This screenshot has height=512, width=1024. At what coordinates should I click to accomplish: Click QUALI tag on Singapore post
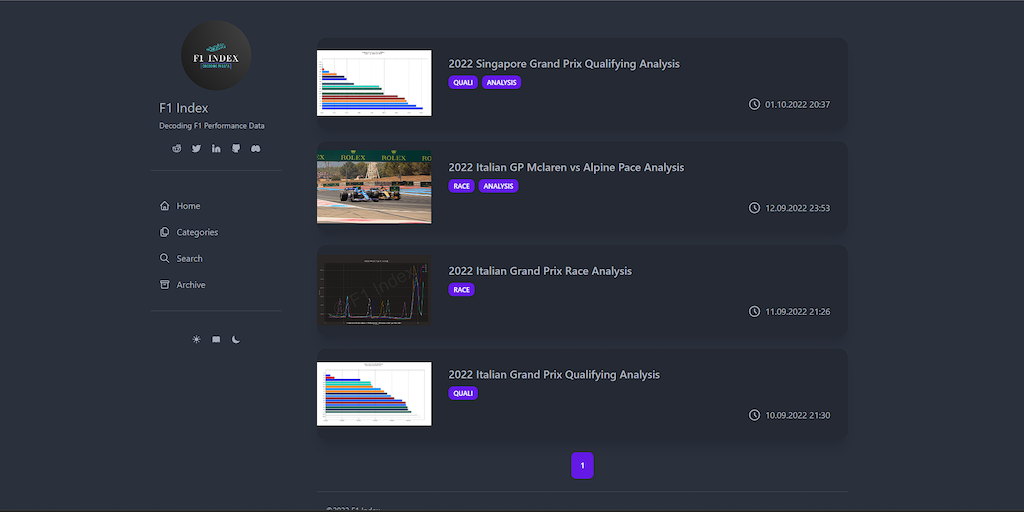(463, 82)
